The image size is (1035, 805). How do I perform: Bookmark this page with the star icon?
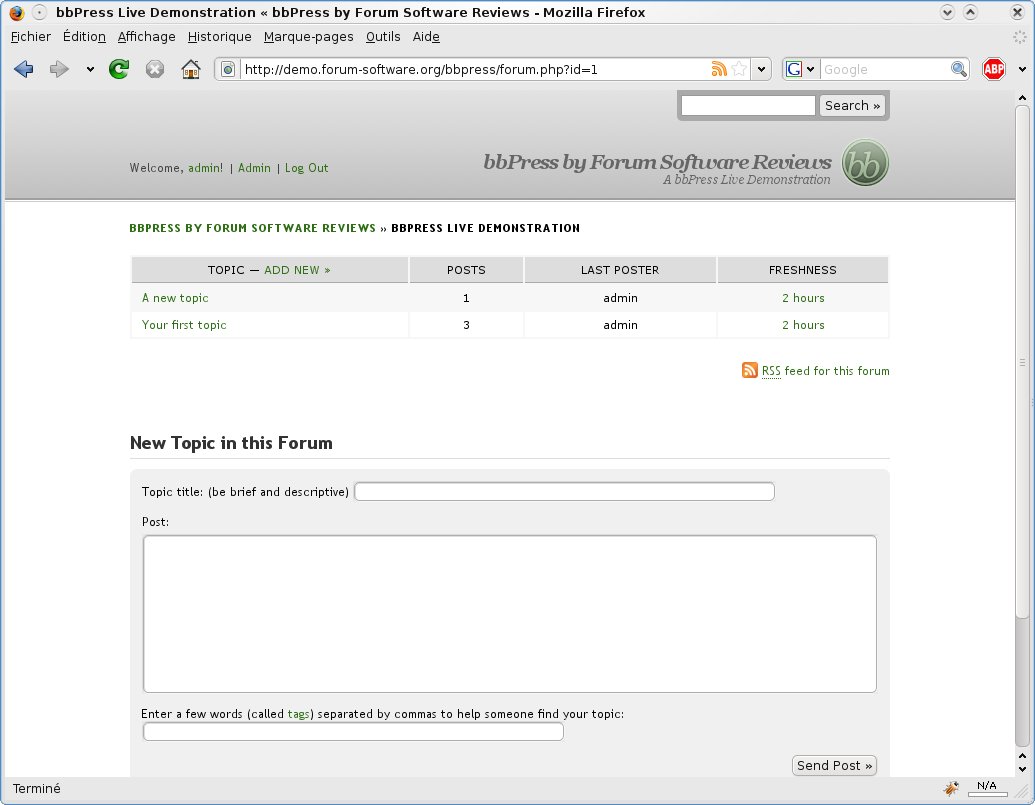click(740, 69)
